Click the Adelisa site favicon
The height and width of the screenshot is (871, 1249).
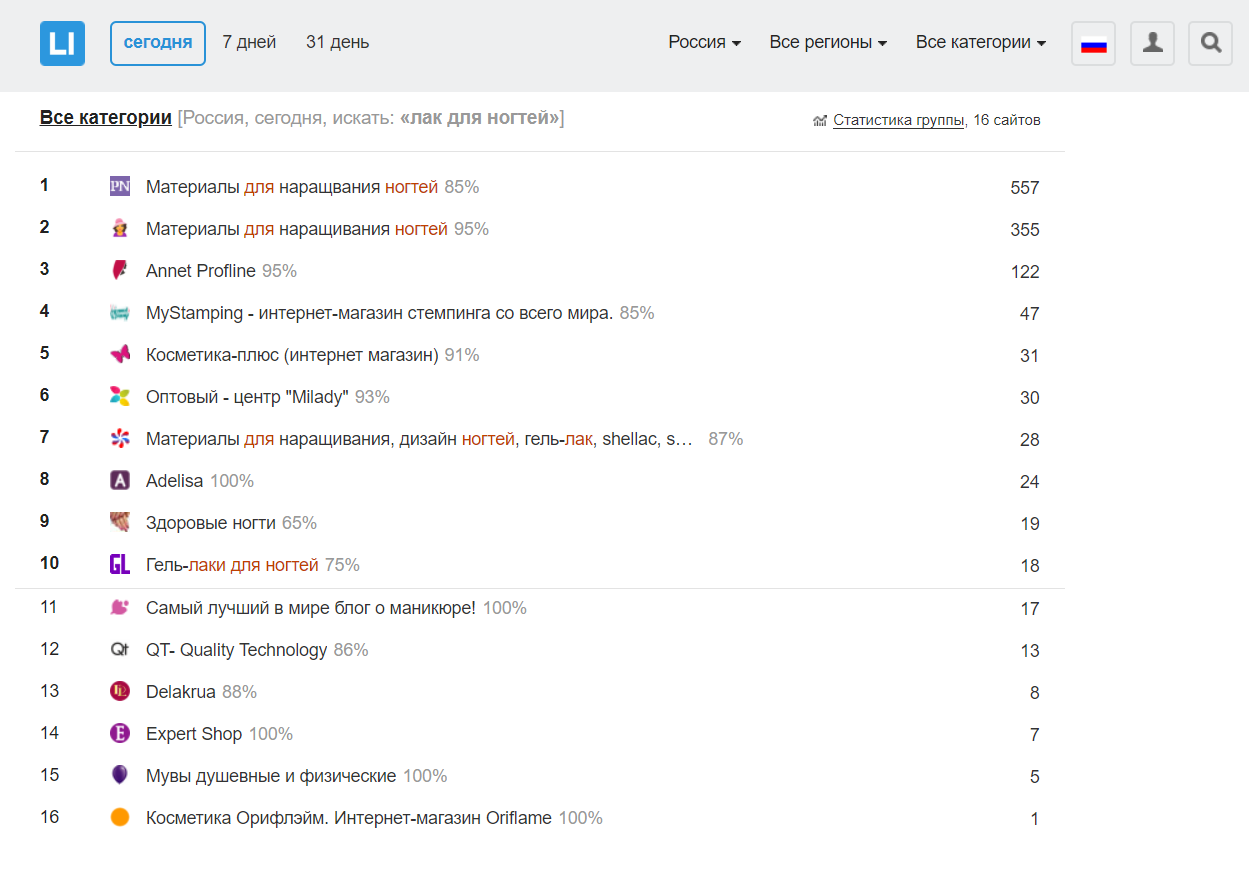(x=120, y=480)
